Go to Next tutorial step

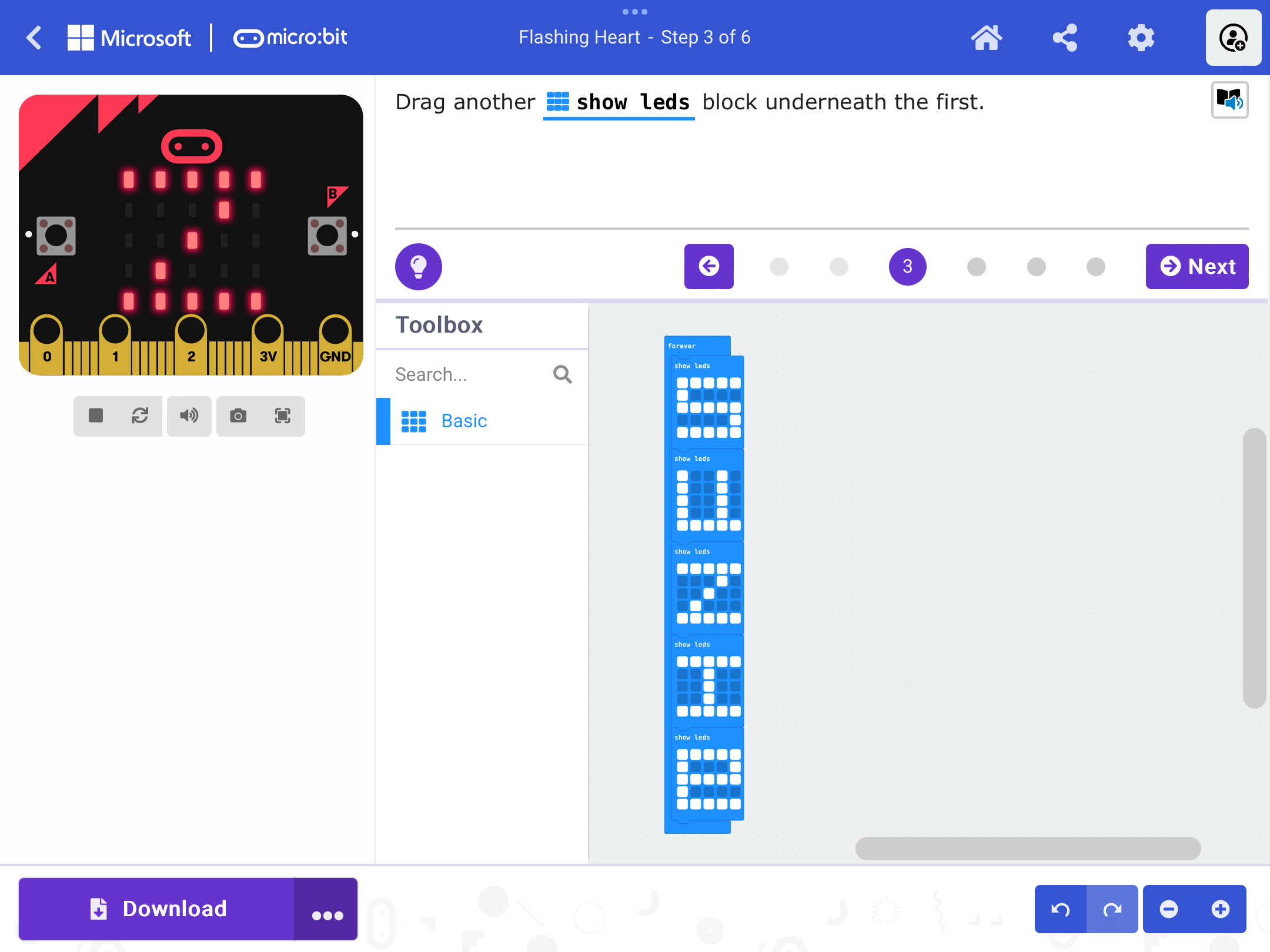tap(1197, 266)
